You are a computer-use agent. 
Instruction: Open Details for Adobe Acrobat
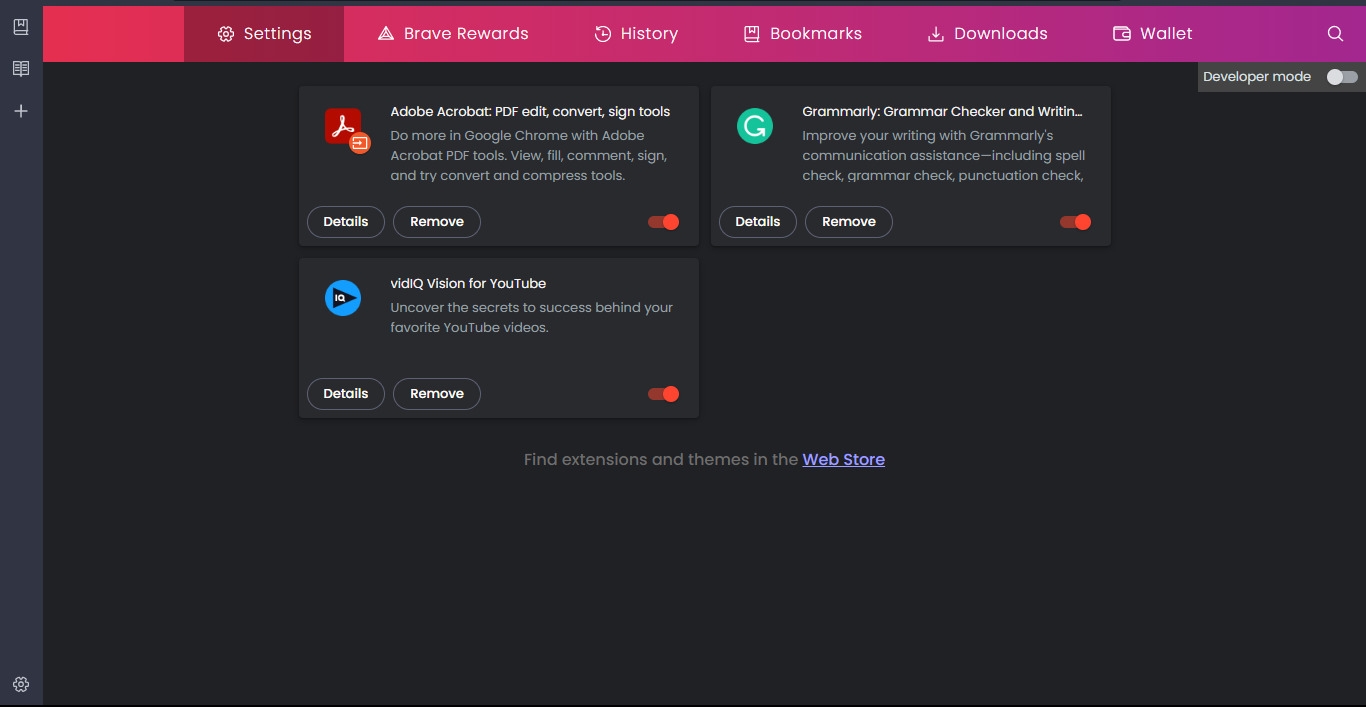pos(346,222)
